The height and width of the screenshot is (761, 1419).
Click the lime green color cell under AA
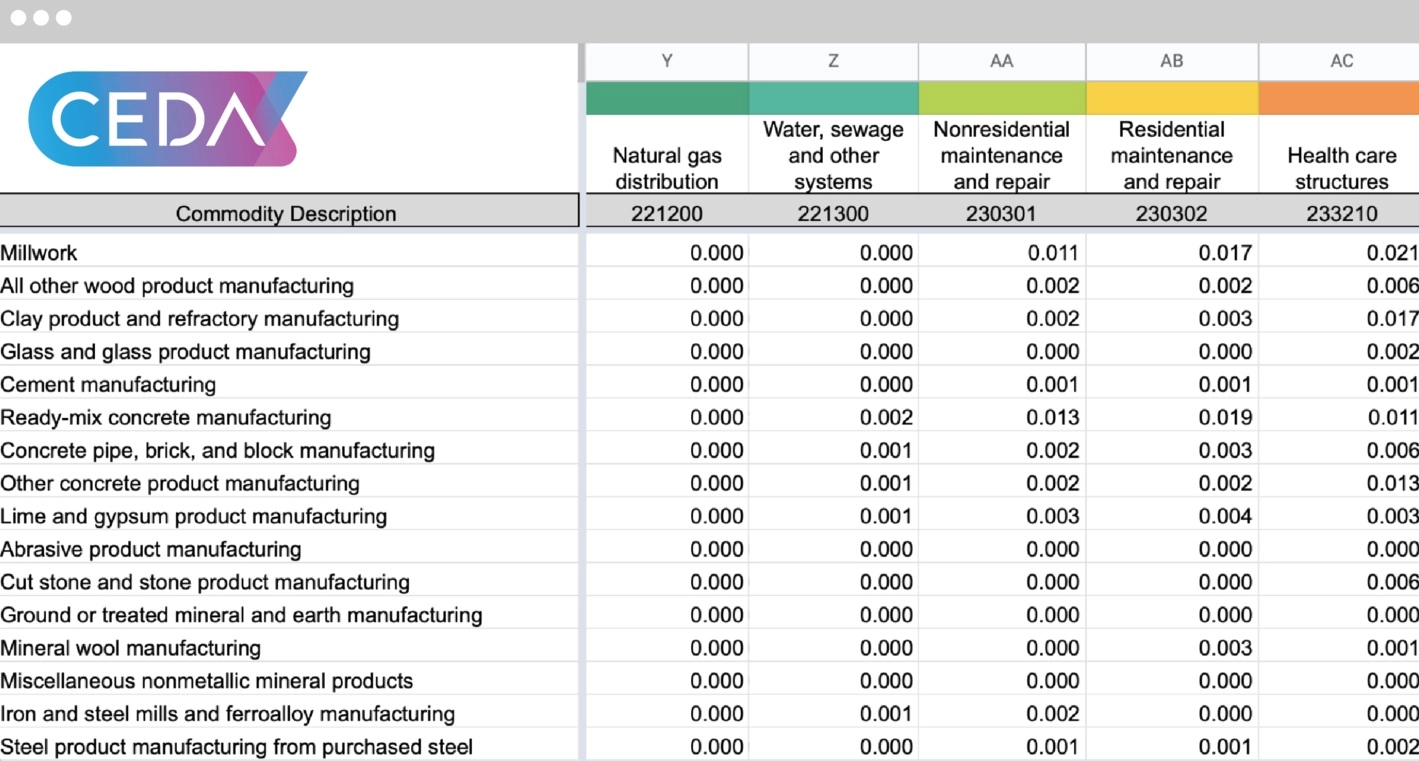(1001, 98)
